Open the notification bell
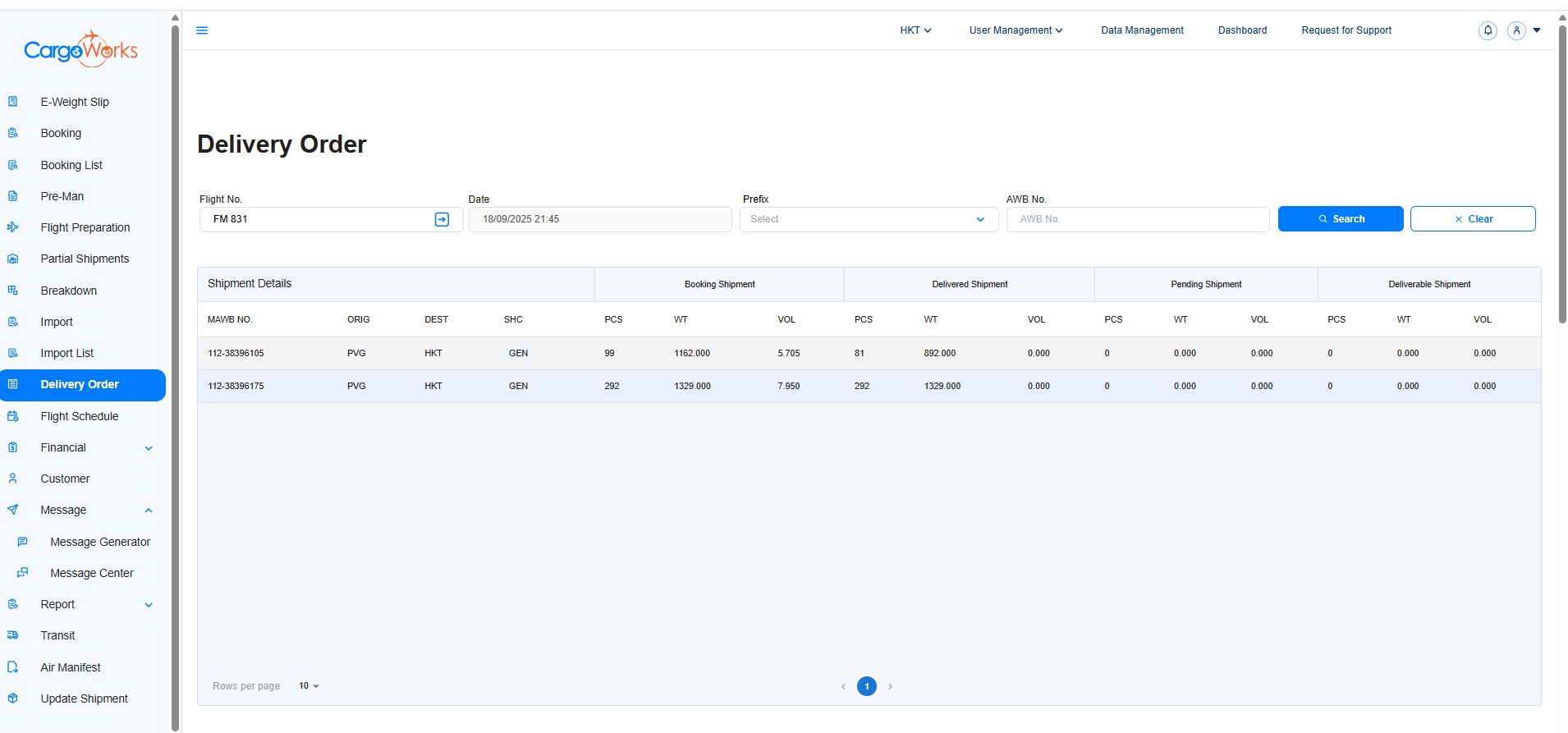1568x733 pixels. coord(1487,30)
